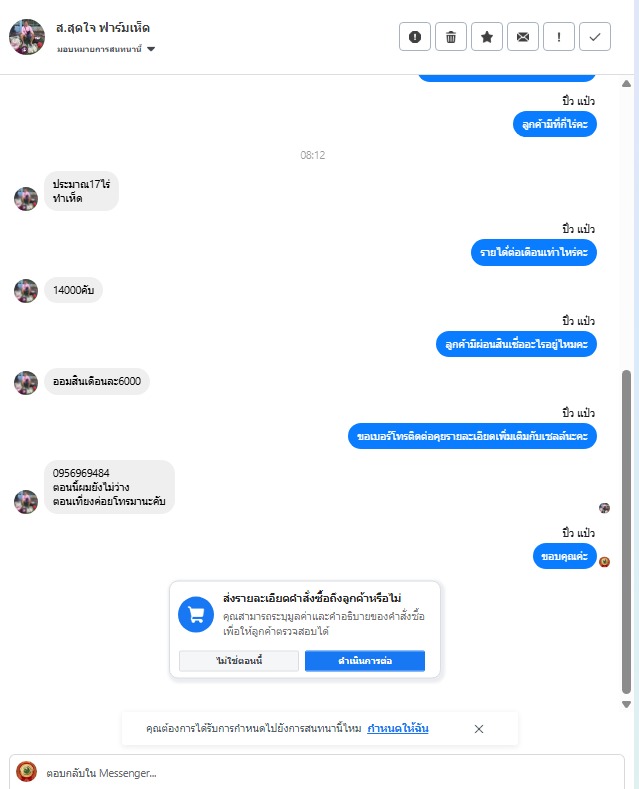Screen dimensions: 639x789
Task: Delete conversation with the trash icon
Action: click(451, 37)
